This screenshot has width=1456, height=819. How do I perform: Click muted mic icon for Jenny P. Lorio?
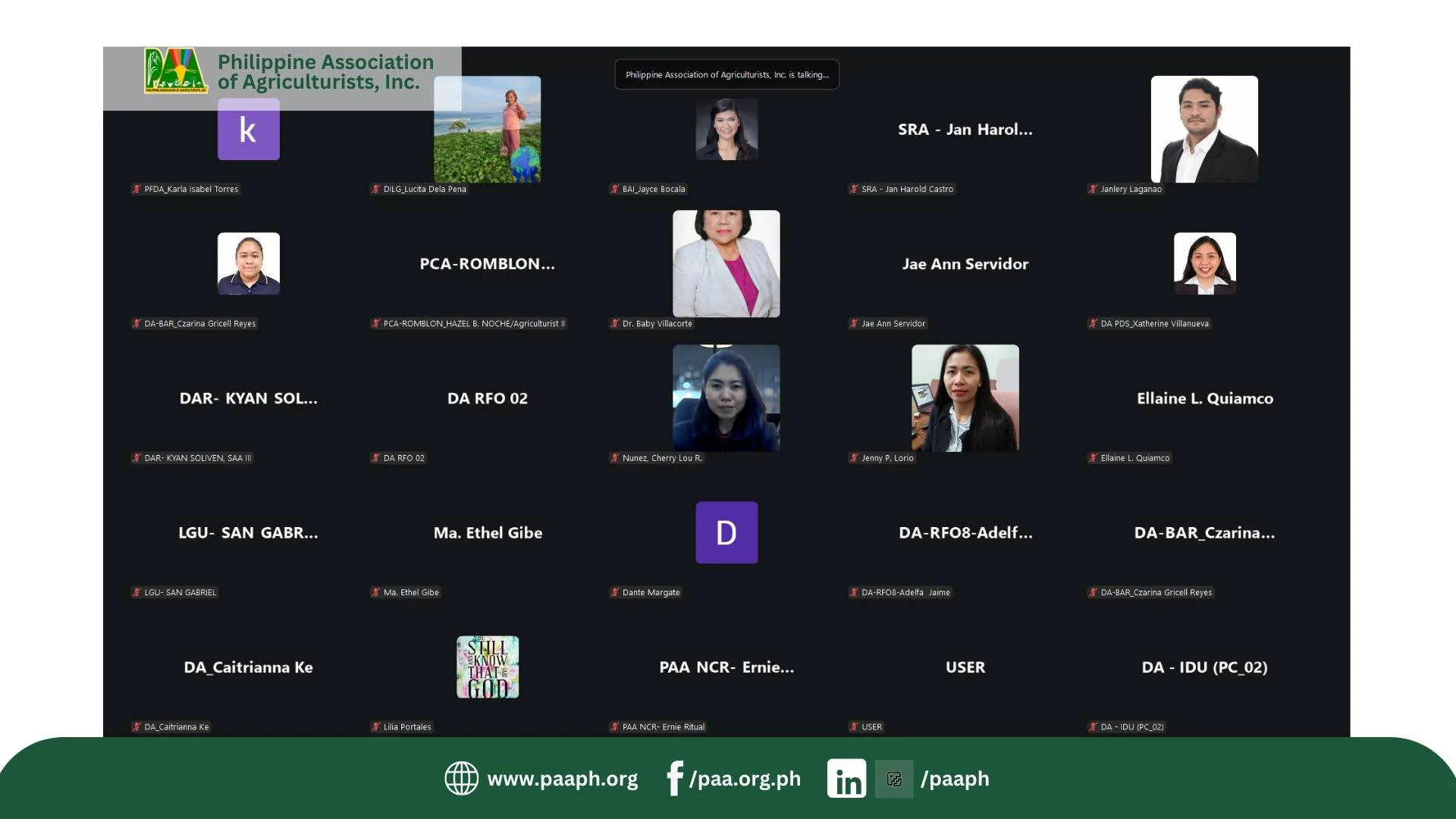coord(854,458)
